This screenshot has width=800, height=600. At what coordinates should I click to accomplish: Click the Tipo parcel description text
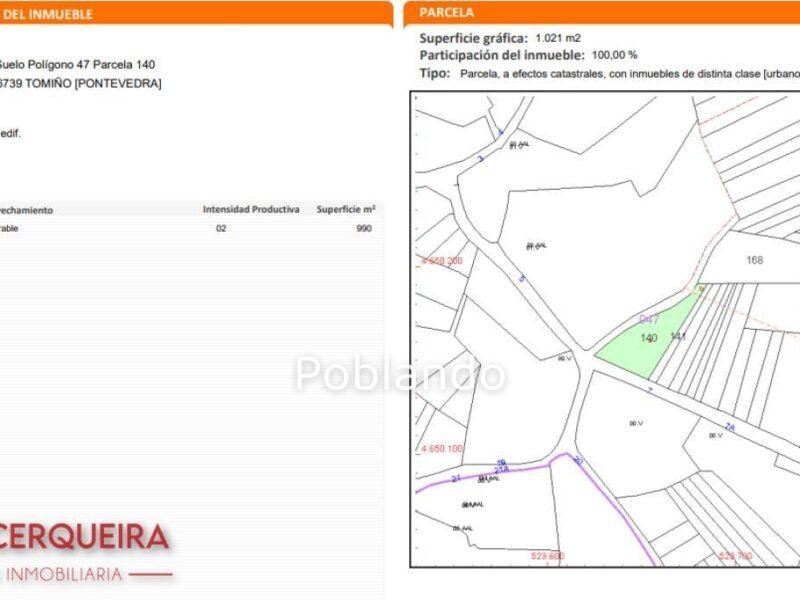point(630,74)
